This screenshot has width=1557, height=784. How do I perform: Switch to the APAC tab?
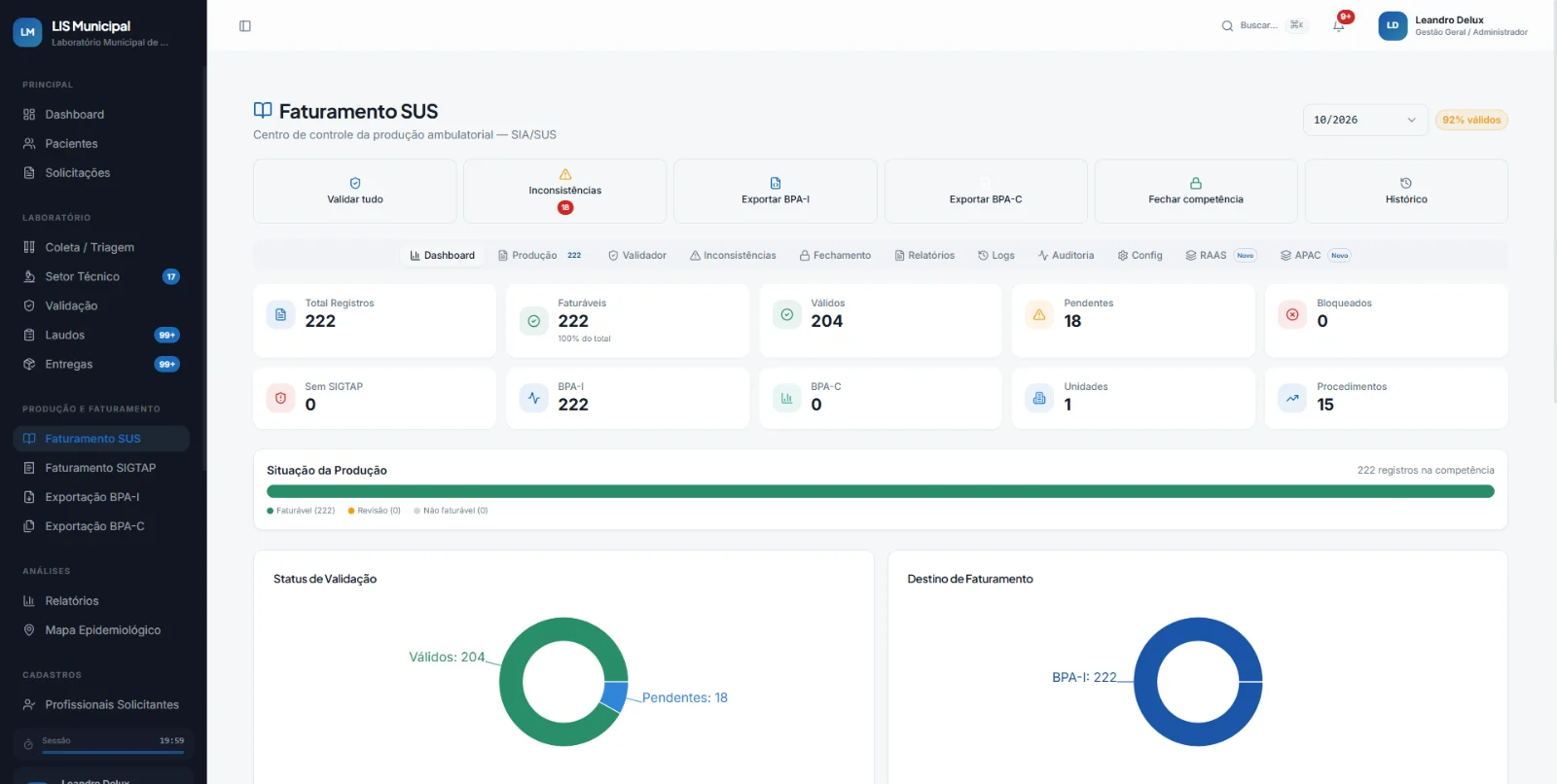pos(1316,256)
